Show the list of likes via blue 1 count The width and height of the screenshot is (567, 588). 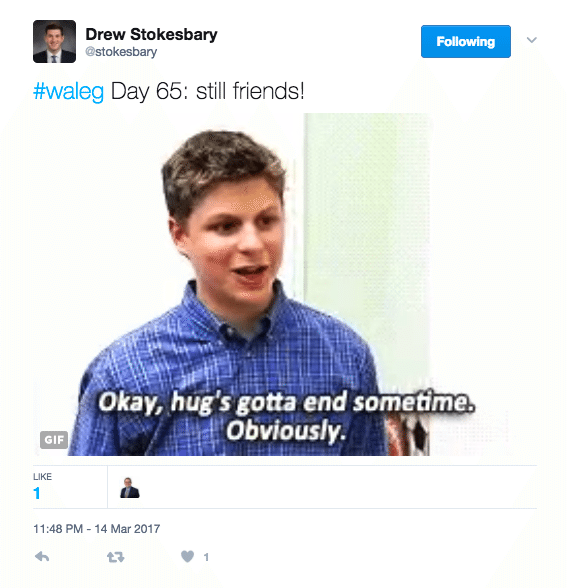click(37, 493)
